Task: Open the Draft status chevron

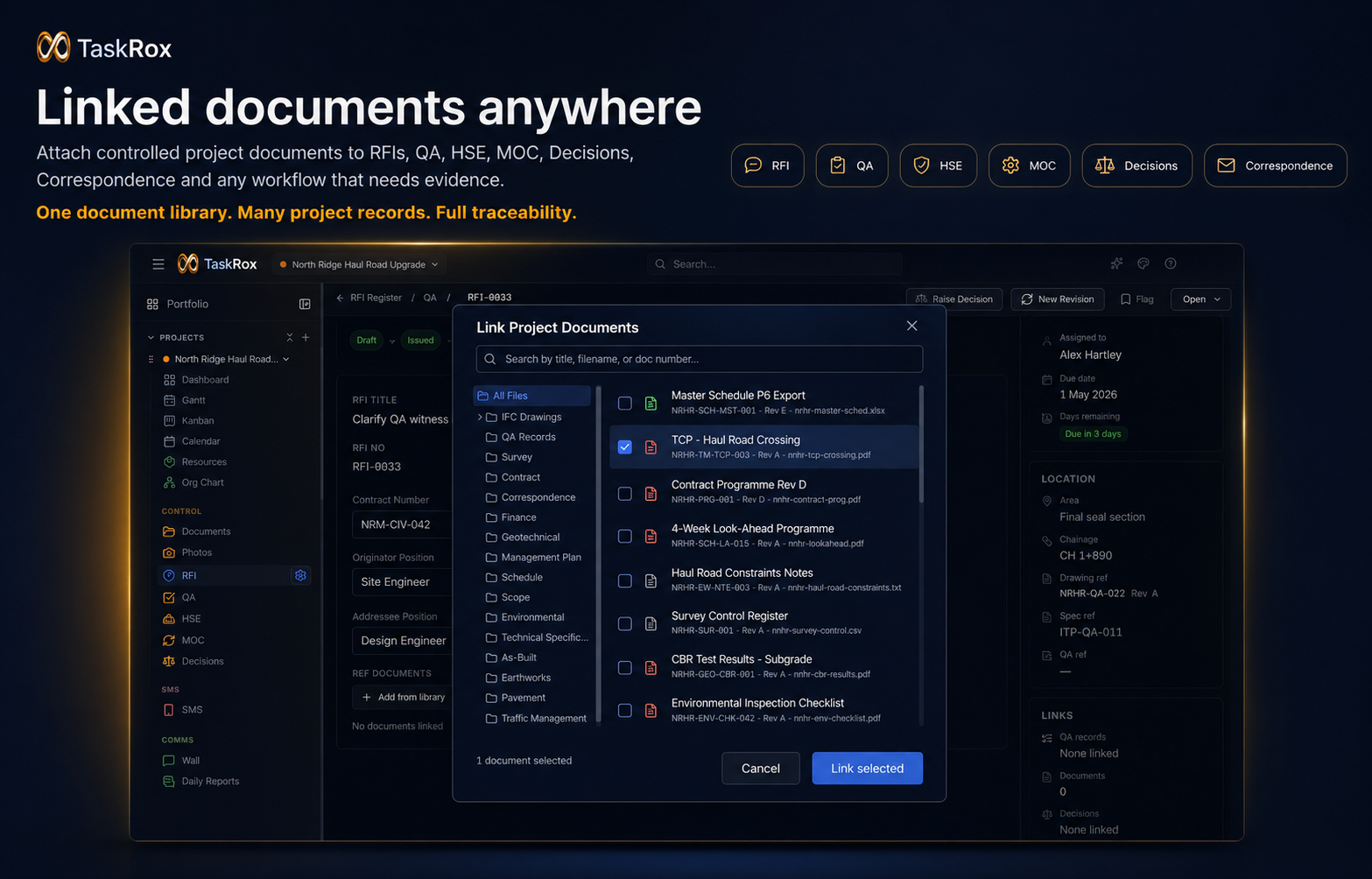Action: coord(391,341)
